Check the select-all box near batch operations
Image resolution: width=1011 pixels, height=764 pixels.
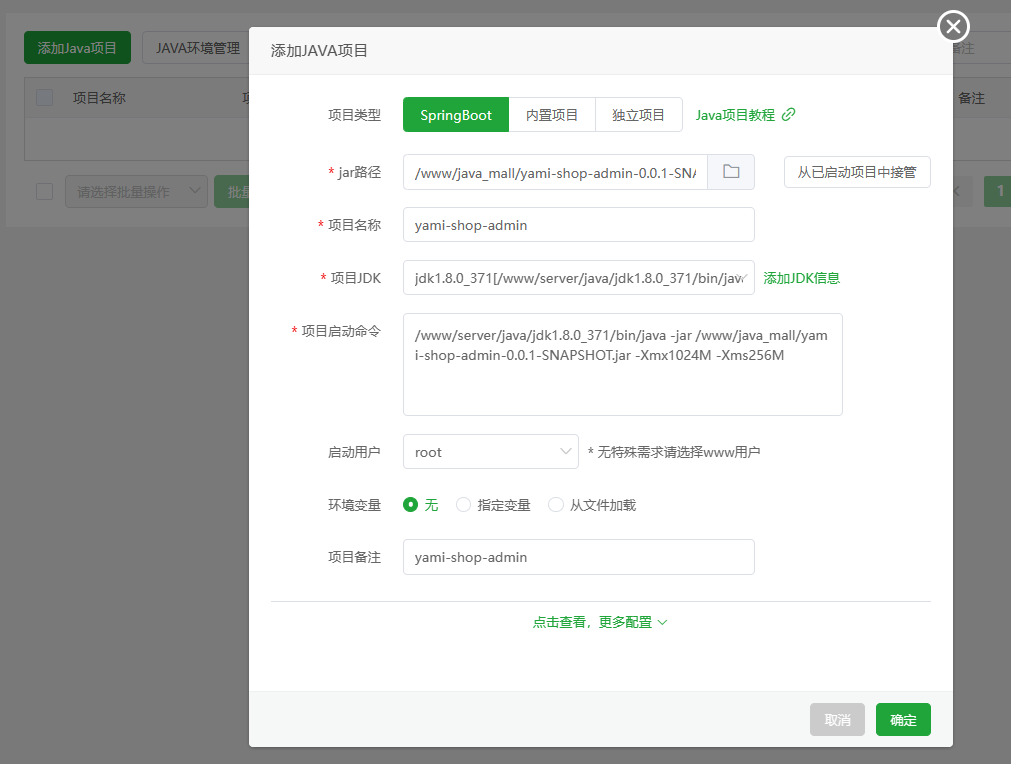pos(43,191)
